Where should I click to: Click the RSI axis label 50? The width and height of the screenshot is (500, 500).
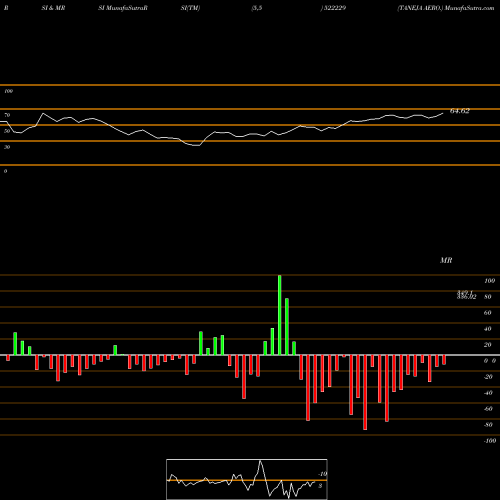point(7,131)
